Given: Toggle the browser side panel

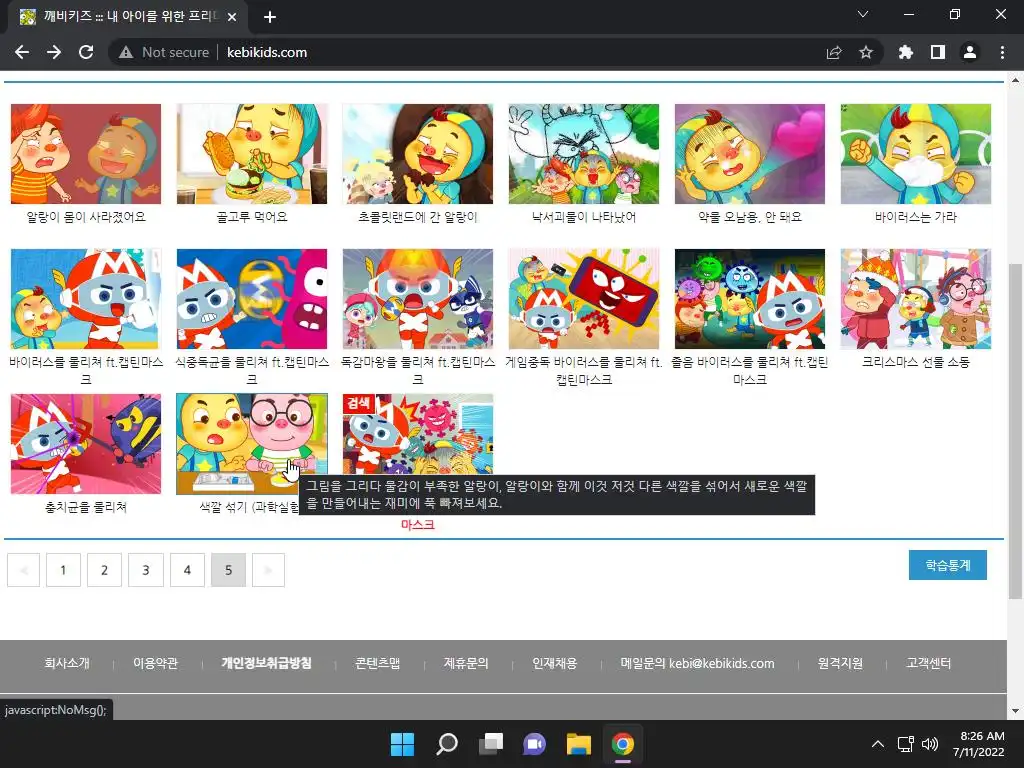Looking at the screenshot, I should click(x=938, y=52).
